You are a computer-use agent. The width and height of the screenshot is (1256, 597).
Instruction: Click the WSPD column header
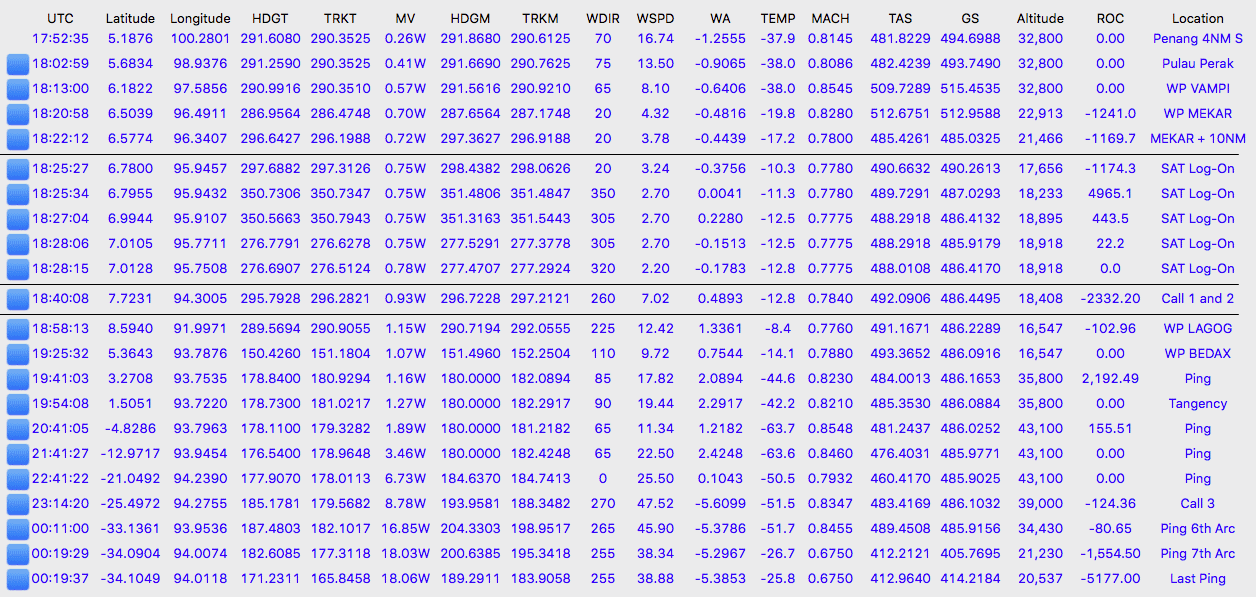coord(656,19)
